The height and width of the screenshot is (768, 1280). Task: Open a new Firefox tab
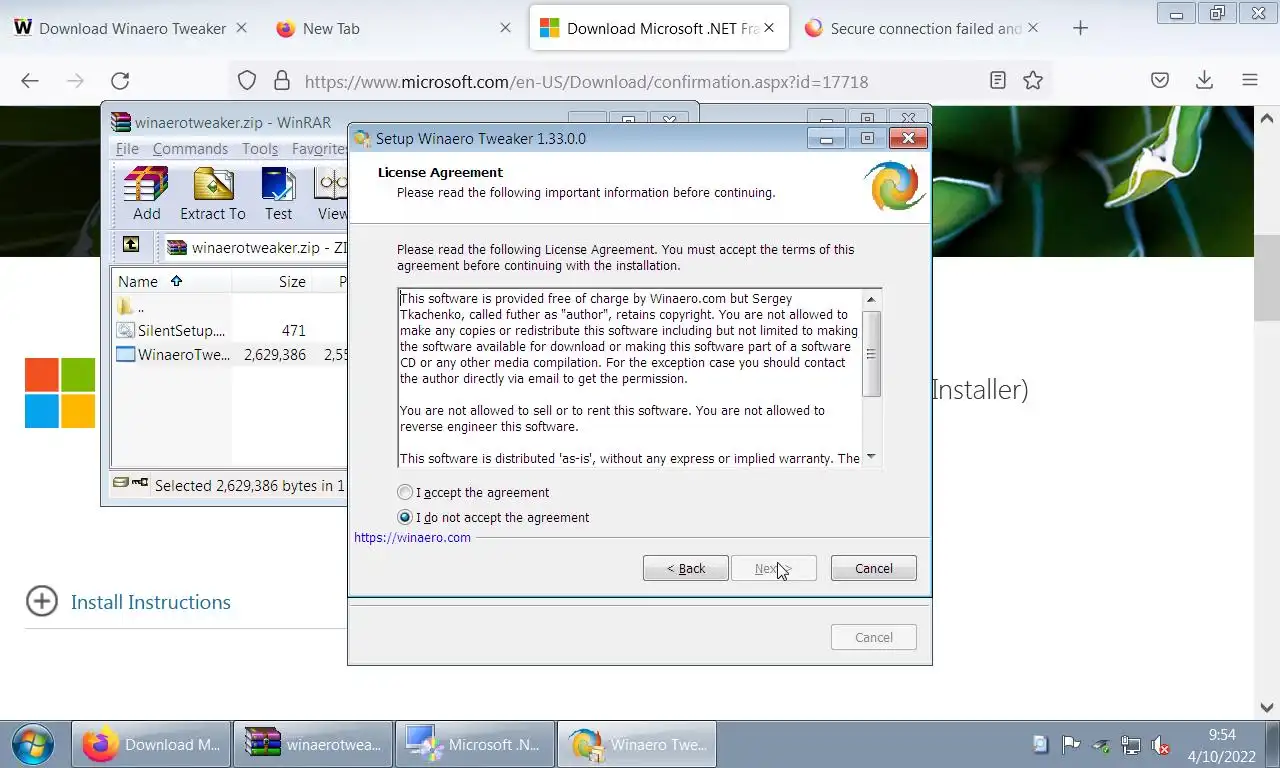tap(1080, 28)
